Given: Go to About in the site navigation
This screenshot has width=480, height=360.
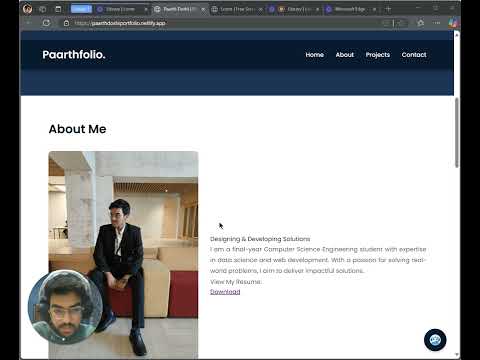Looking at the screenshot, I should [345, 55].
